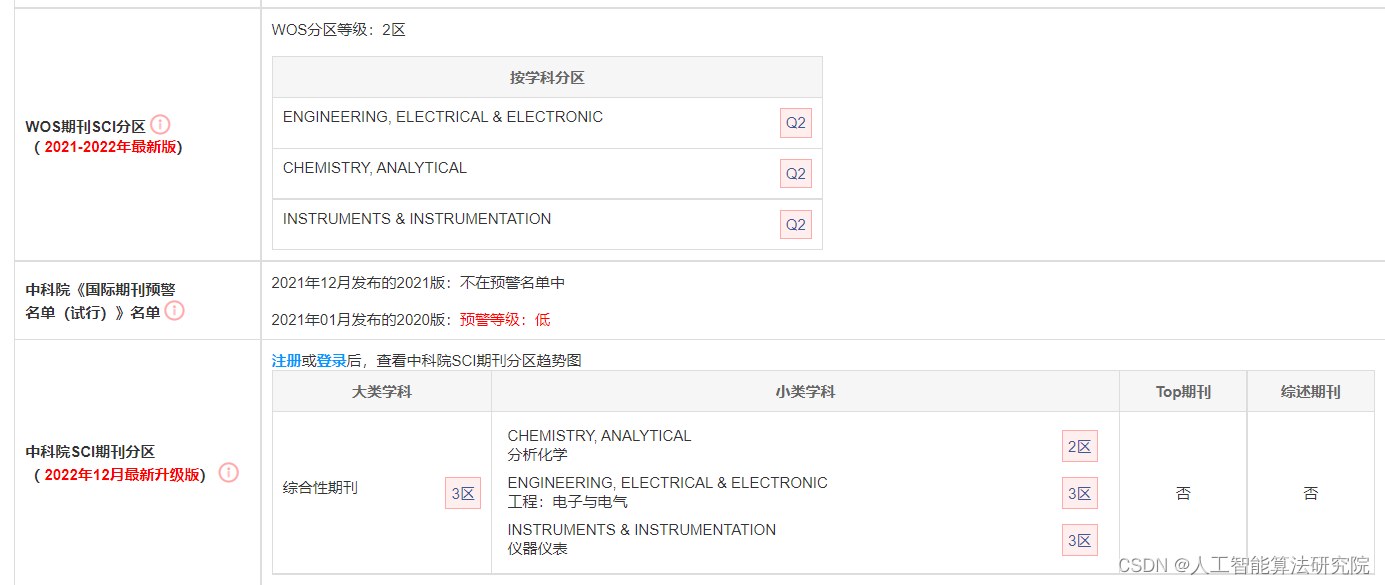Click the 小类学科 column header

point(805,392)
